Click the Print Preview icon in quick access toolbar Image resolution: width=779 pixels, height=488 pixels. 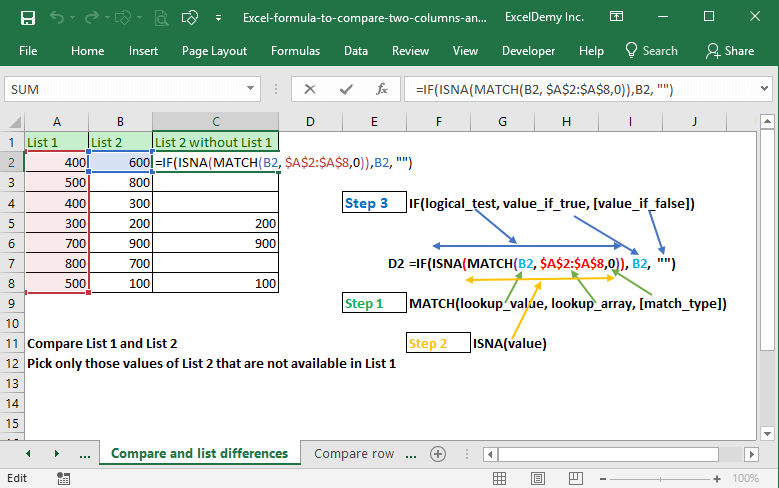tap(161, 18)
